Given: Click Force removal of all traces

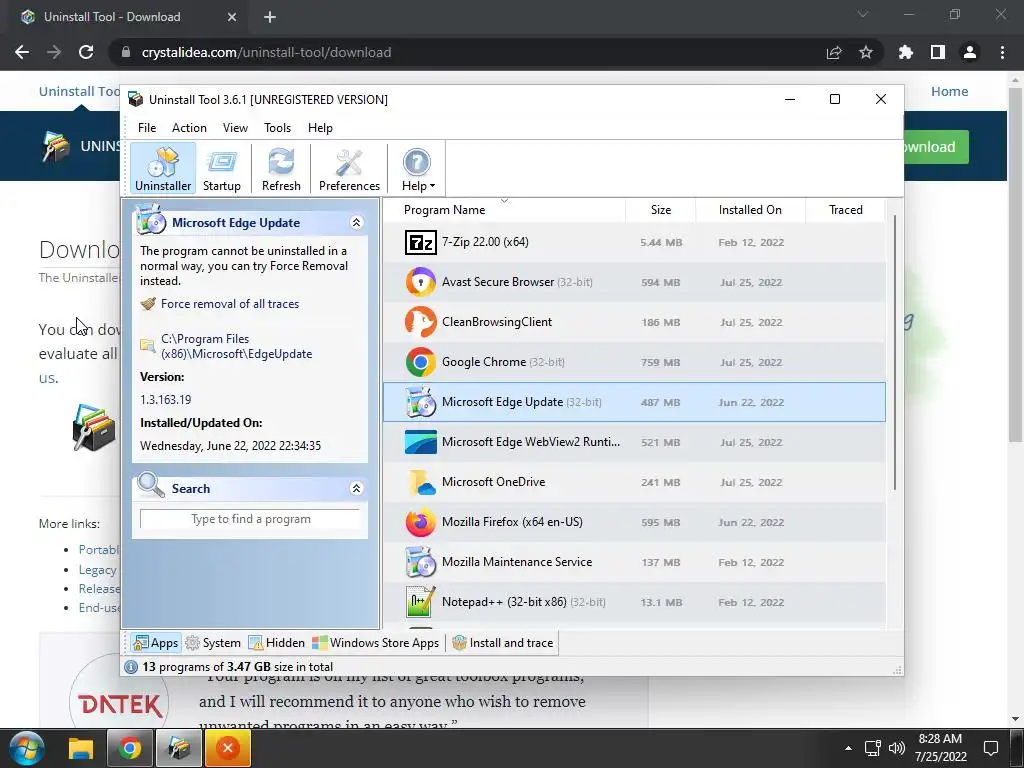Looking at the screenshot, I should [x=230, y=304].
